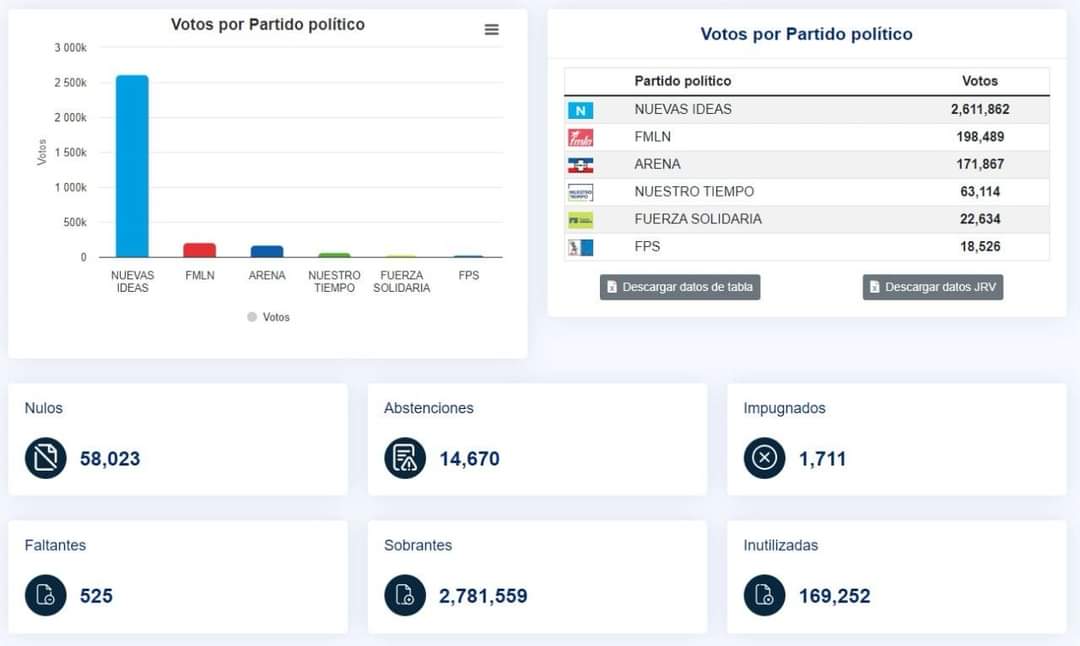Click the Sobrantes document icon
Screen dimensions: 1080x646
tap(405, 596)
